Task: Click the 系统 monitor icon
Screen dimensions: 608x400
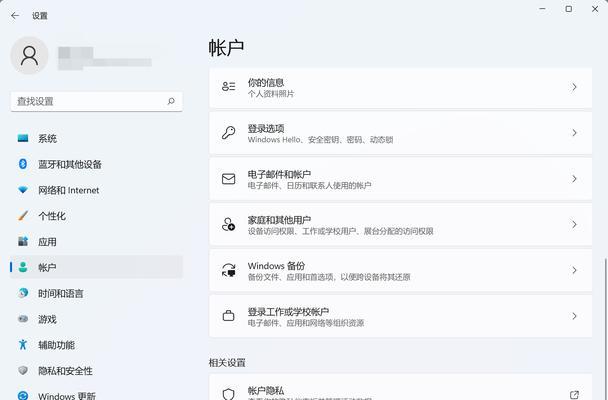Action: pyautogui.click(x=23, y=138)
